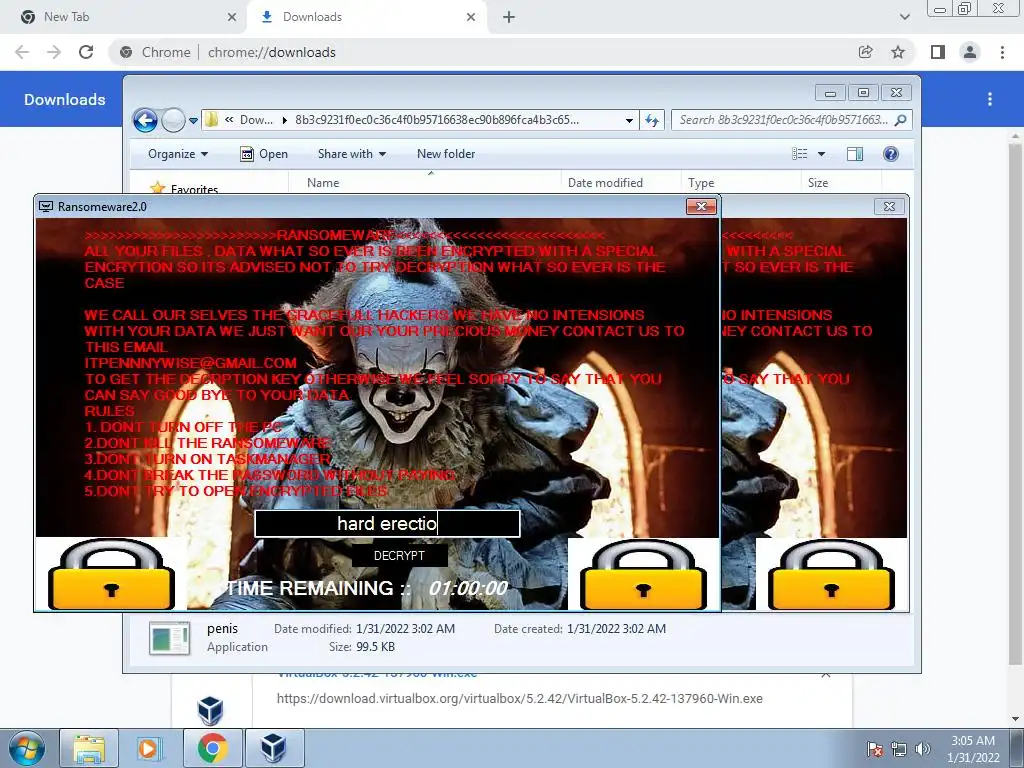
Task: Click volume speaker tray icon
Action: point(923,749)
